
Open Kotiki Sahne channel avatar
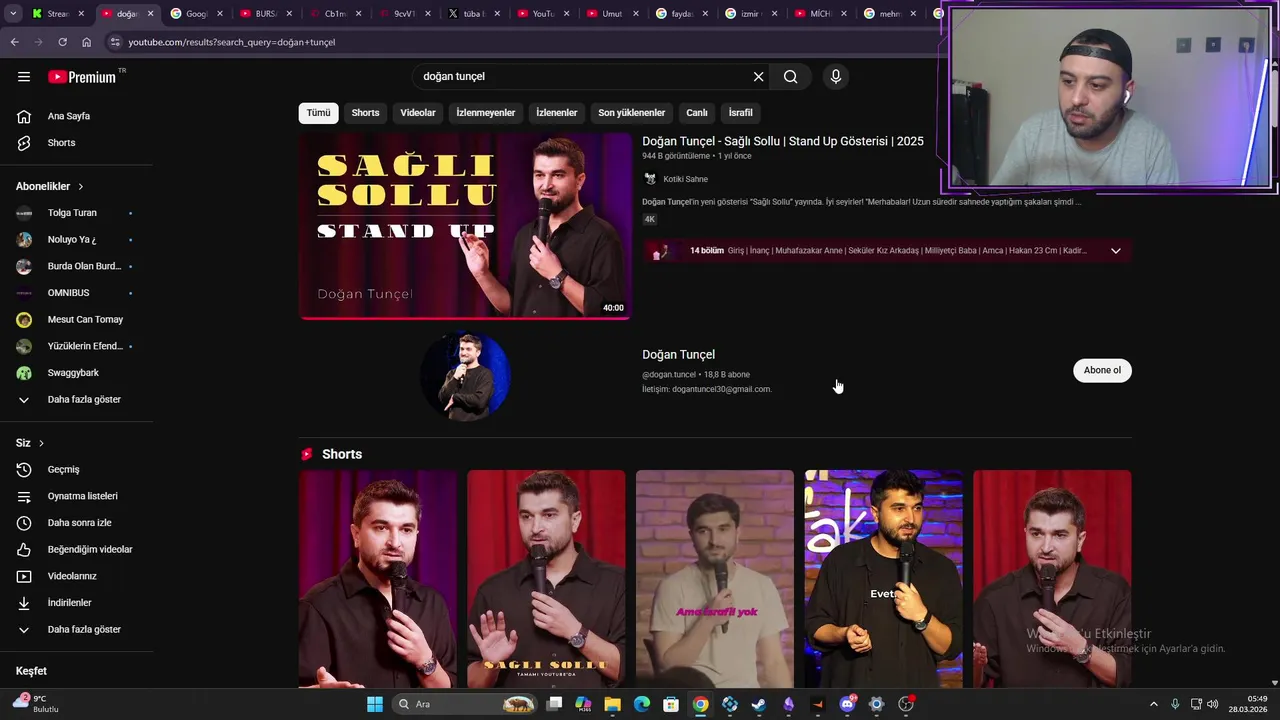650,179
